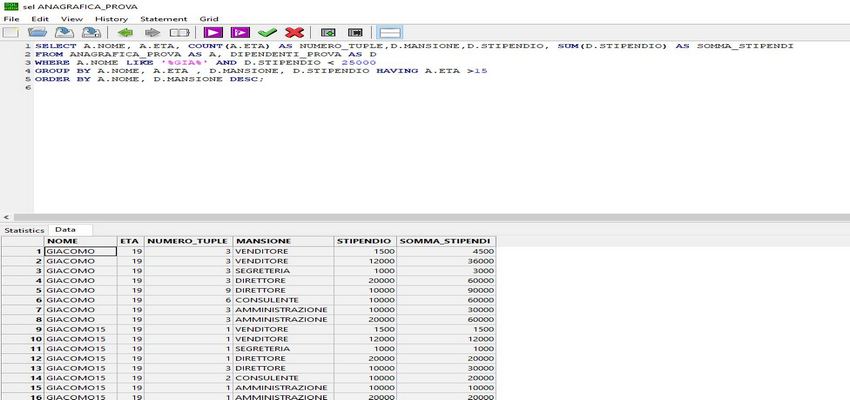Go forward with the gray right arrow
This screenshot has height=400, width=850.
pos(152,33)
